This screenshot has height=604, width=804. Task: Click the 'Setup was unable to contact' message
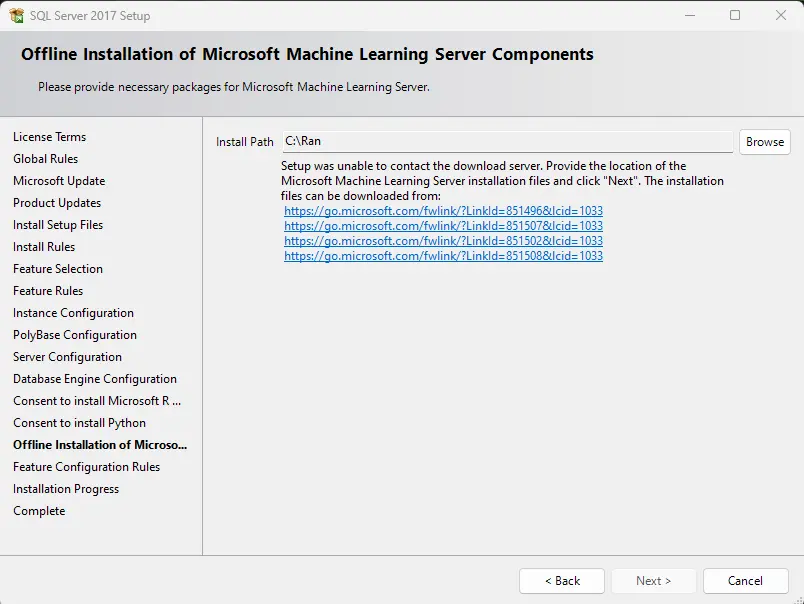pyautogui.click(x=502, y=181)
